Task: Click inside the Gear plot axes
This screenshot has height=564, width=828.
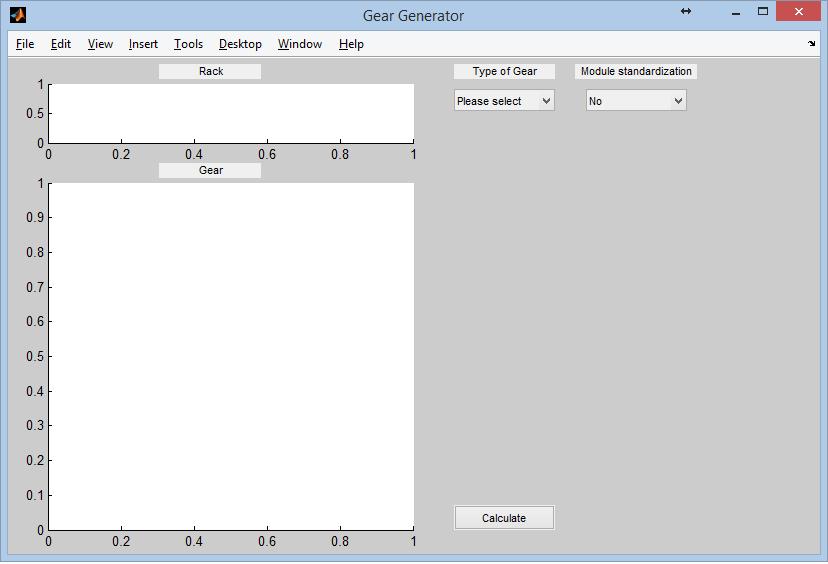Action: (x=231, y=356)
